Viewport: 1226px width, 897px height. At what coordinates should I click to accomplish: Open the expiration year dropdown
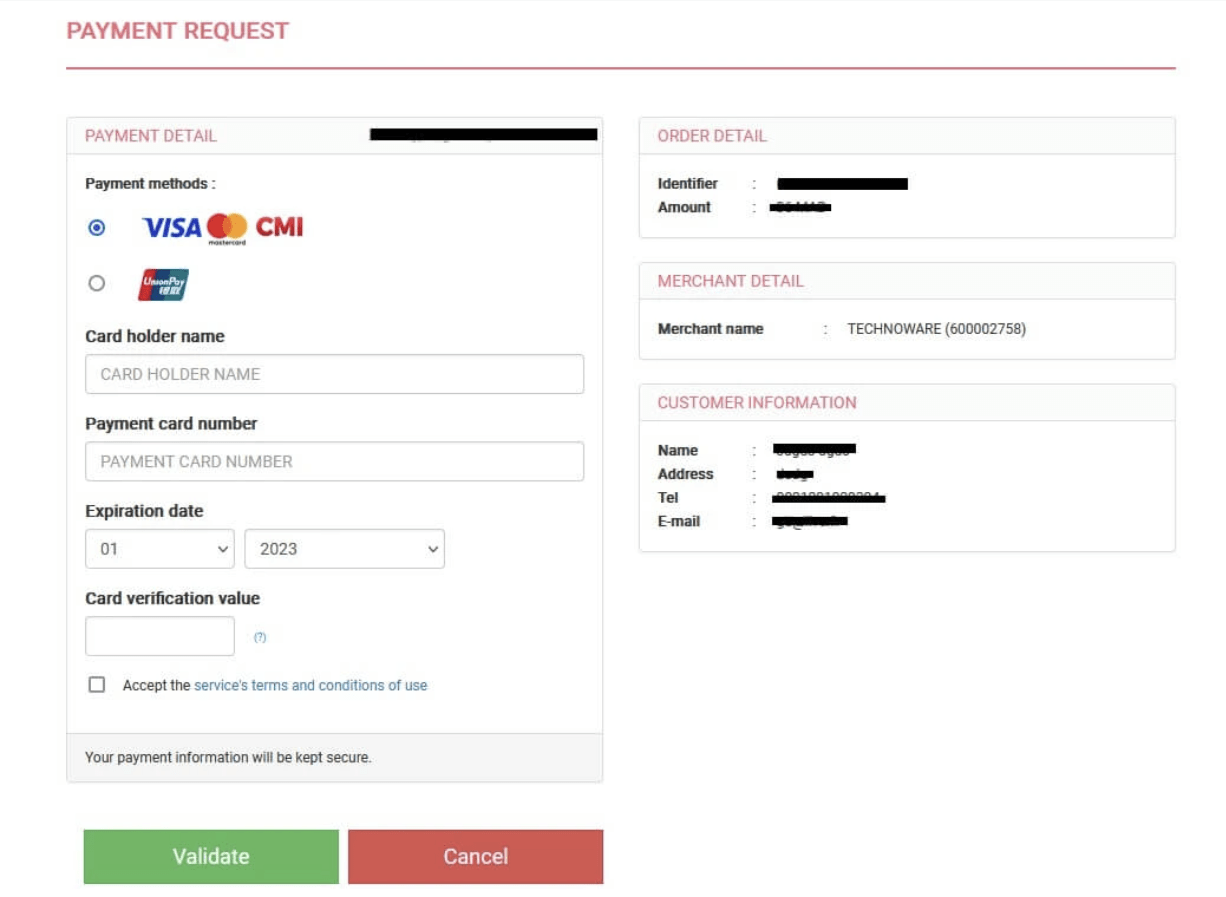click(344, 549)
